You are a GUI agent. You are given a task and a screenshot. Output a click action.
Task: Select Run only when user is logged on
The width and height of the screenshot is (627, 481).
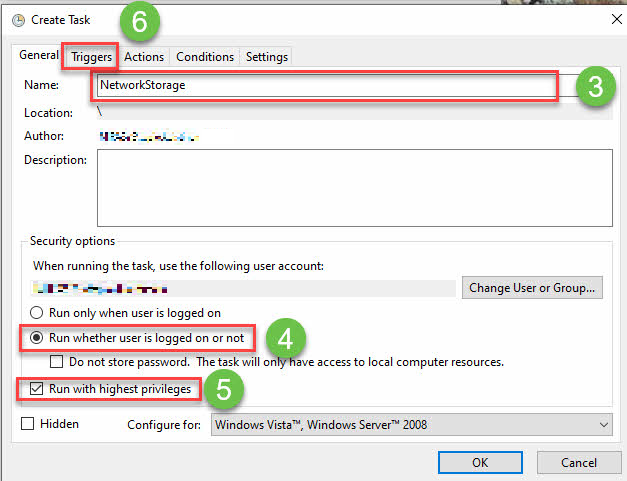(126, 313)
